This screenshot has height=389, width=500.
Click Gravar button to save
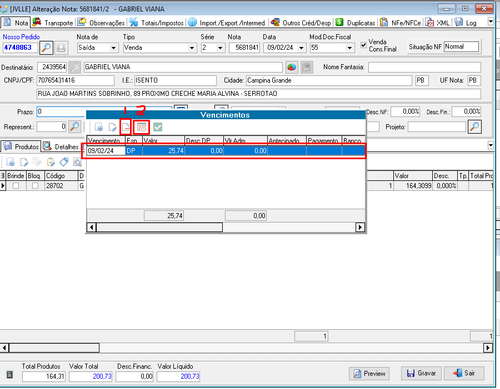tap(421, 373)
